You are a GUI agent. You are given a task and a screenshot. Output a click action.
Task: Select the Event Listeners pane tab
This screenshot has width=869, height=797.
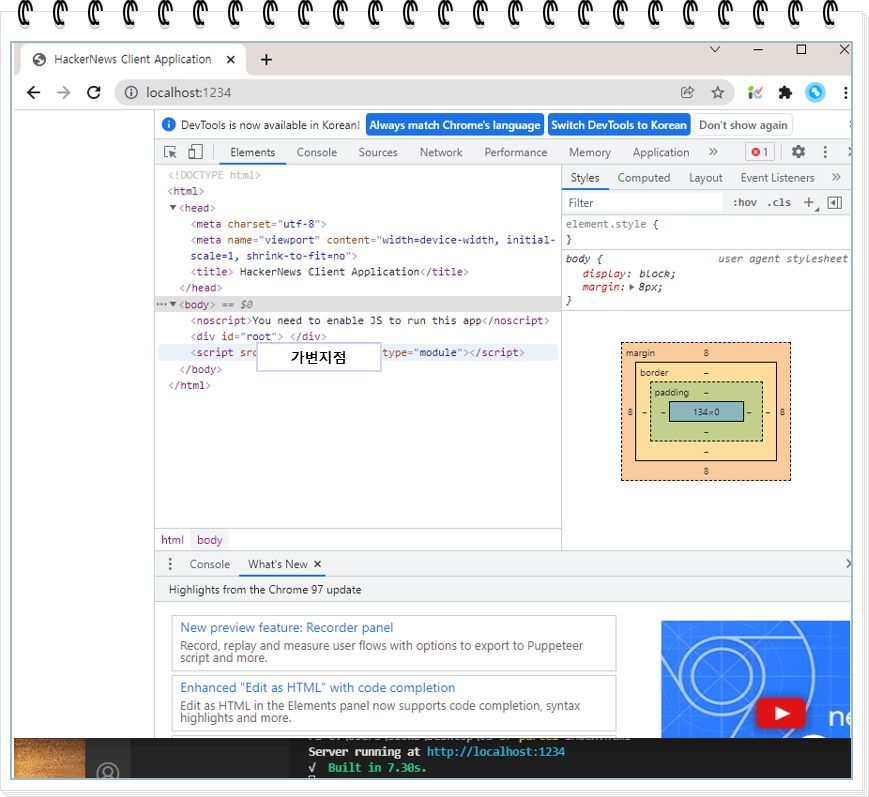[778, 178]
